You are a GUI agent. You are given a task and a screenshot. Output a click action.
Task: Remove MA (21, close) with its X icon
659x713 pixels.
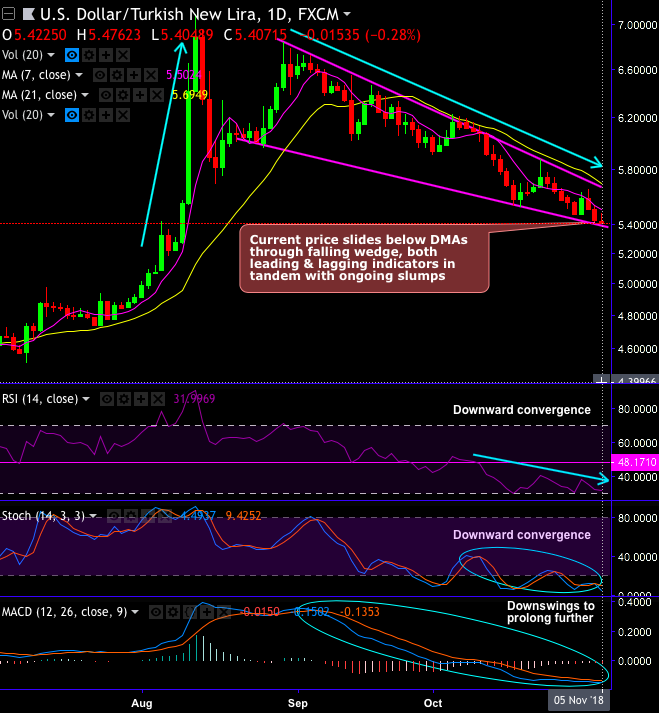156,95
